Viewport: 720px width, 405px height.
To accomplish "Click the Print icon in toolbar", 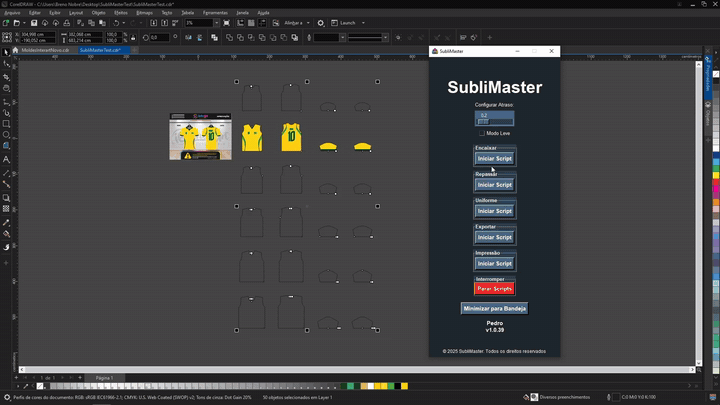I will (x=67, y=23).
